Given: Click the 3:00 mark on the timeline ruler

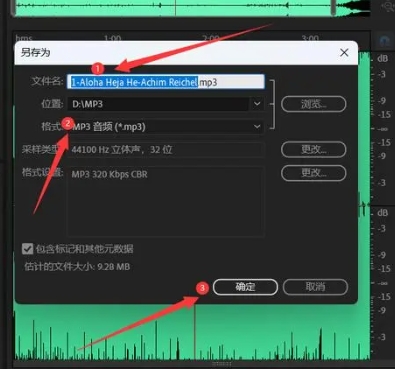Looking at the screenshot, I should pyautogui.click(x=310, y=38).
